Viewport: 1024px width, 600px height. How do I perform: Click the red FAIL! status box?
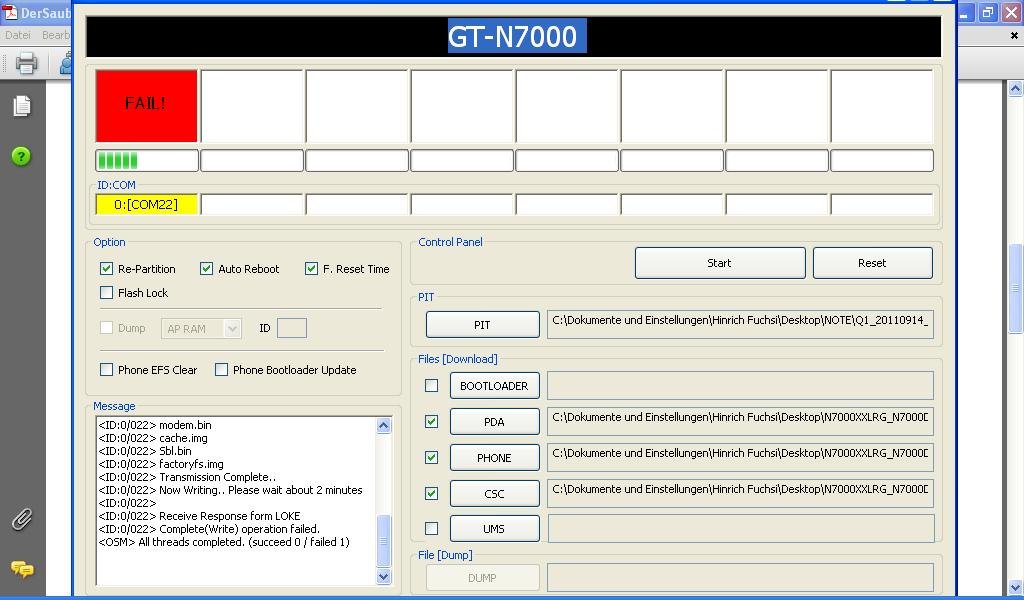point(146,106)
